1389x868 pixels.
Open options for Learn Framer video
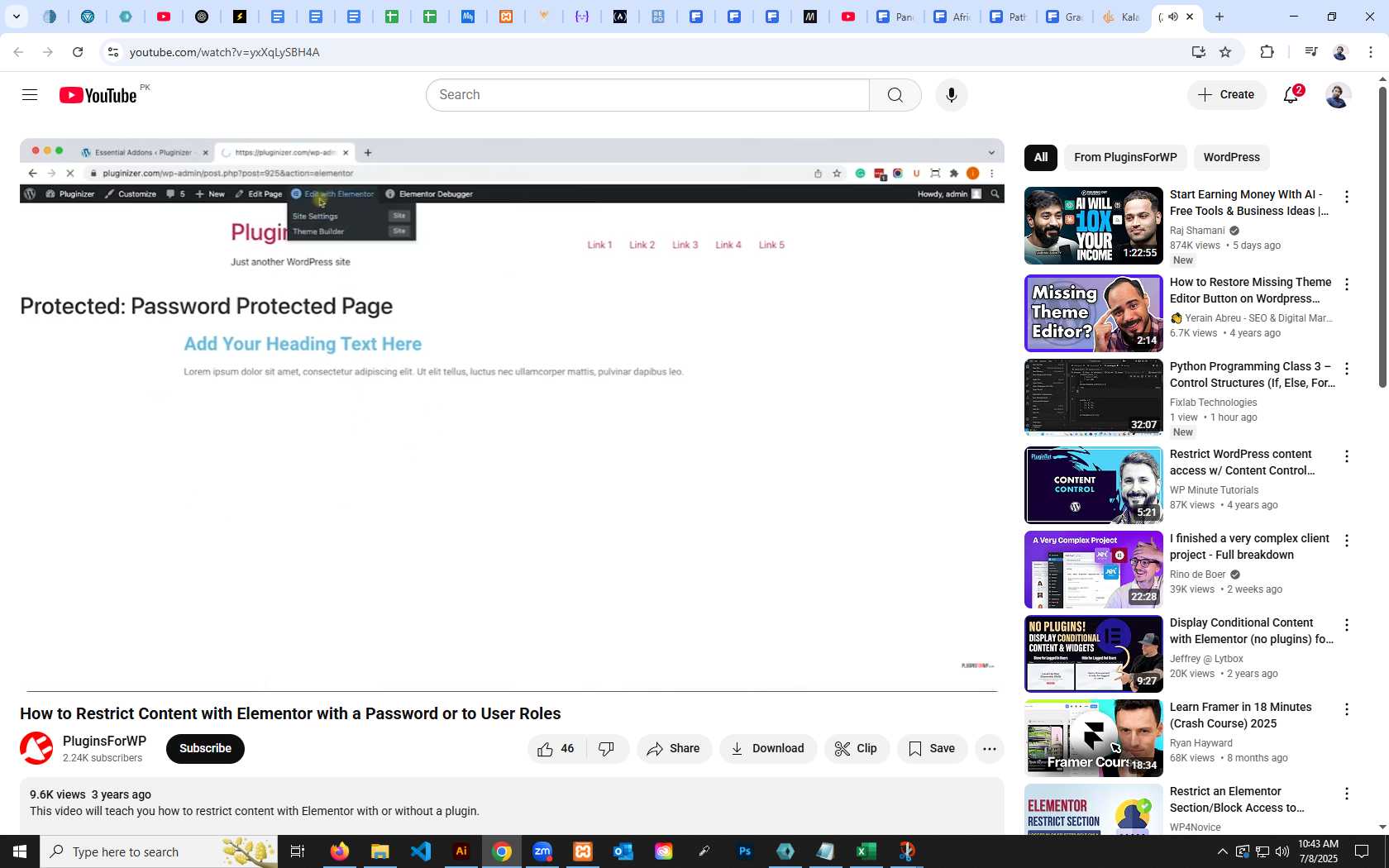(x=1347, y=709)
